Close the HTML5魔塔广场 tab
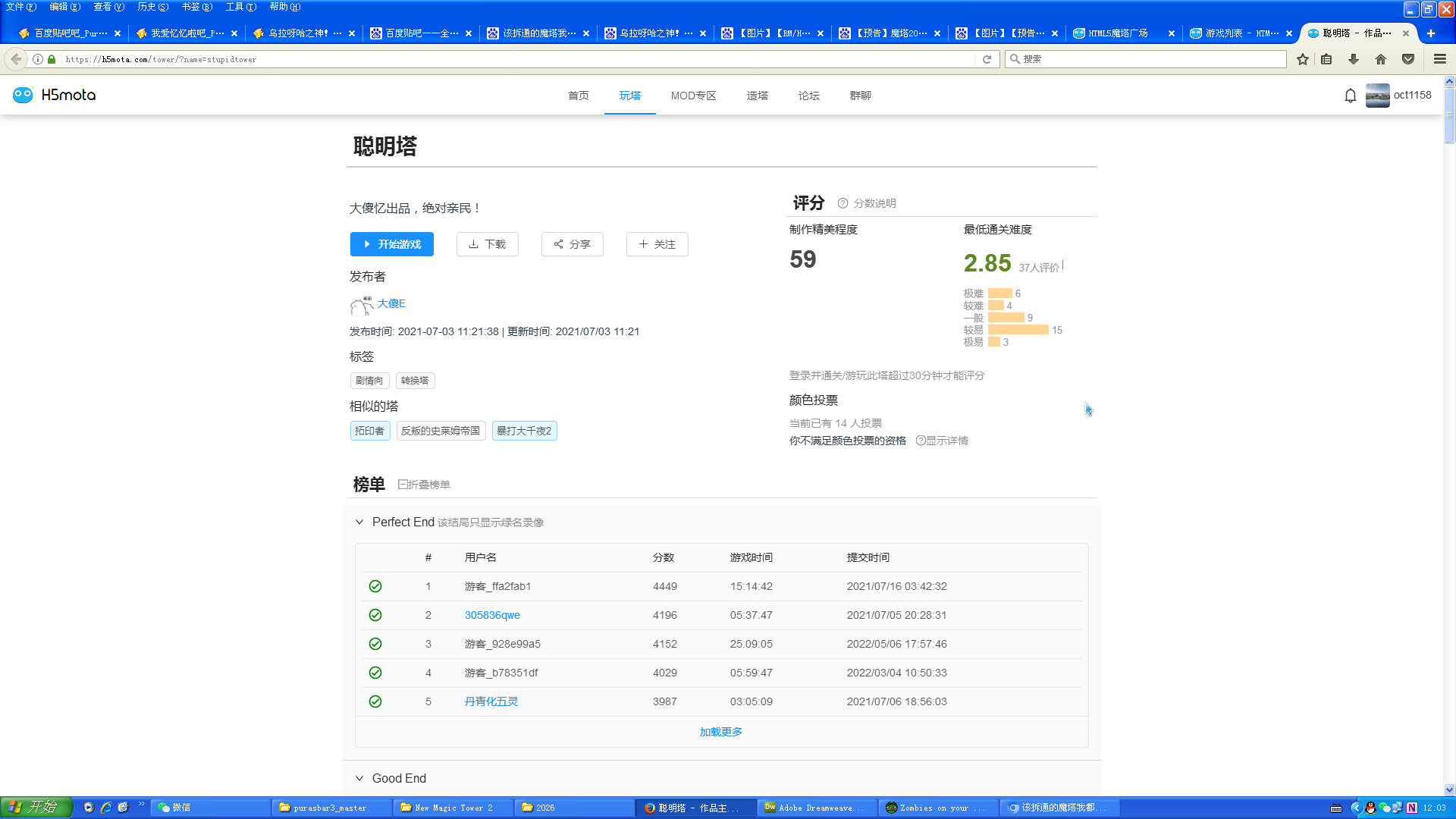The height and width of the screenshot is (819, 1456). click(1172, 33)
